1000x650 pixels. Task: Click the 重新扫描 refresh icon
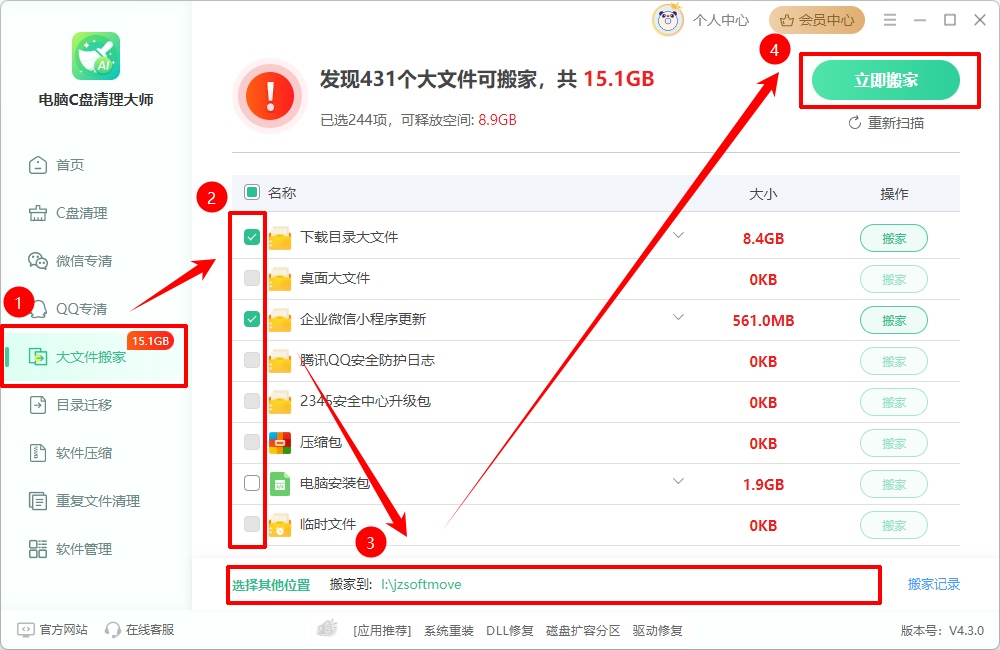(855, 122)
